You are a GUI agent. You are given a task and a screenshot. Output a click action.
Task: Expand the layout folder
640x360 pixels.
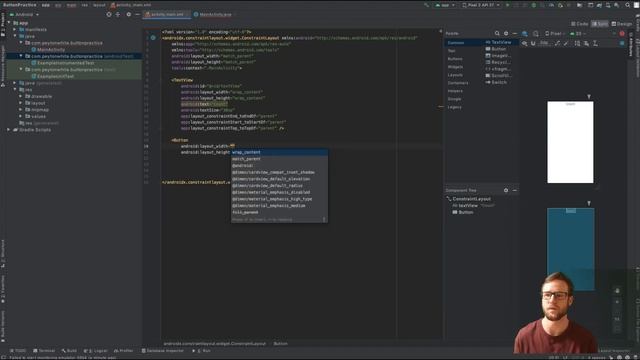point(21,103)
